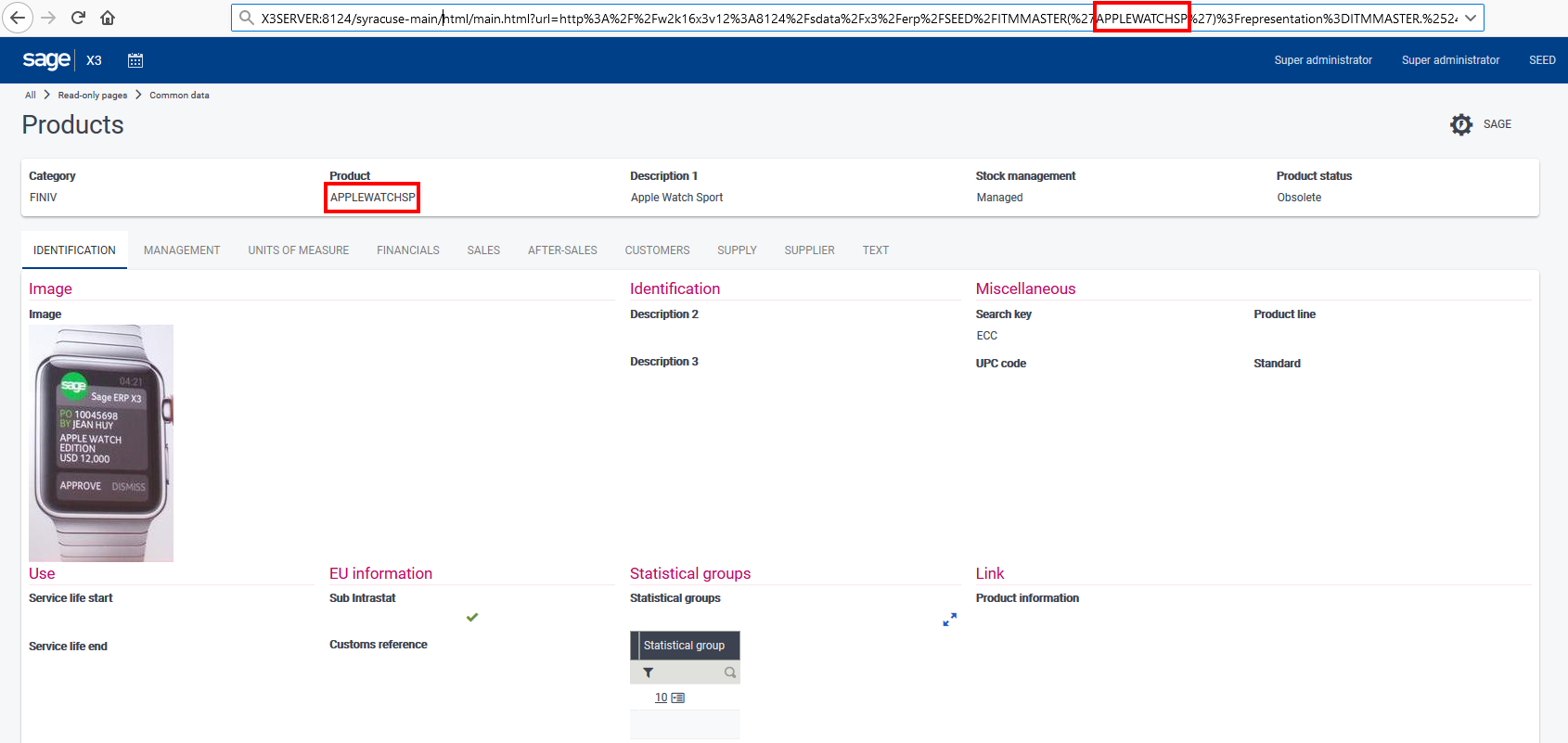The height and width of the screenshot is (743, 1568).
Task: Click the Apple Watch product image
Action: tap(101, 442)
